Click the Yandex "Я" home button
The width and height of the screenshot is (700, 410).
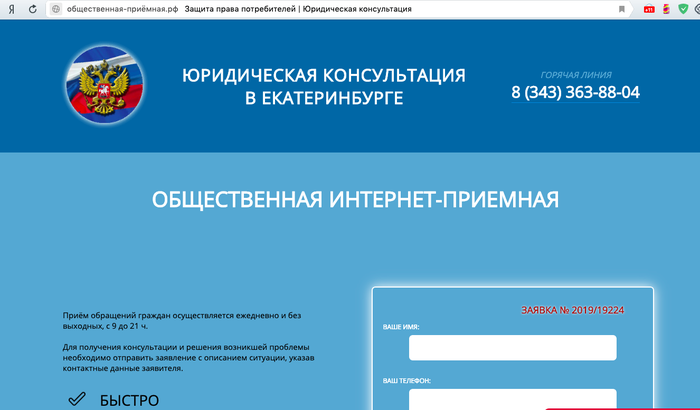click(x=10, y=8)
